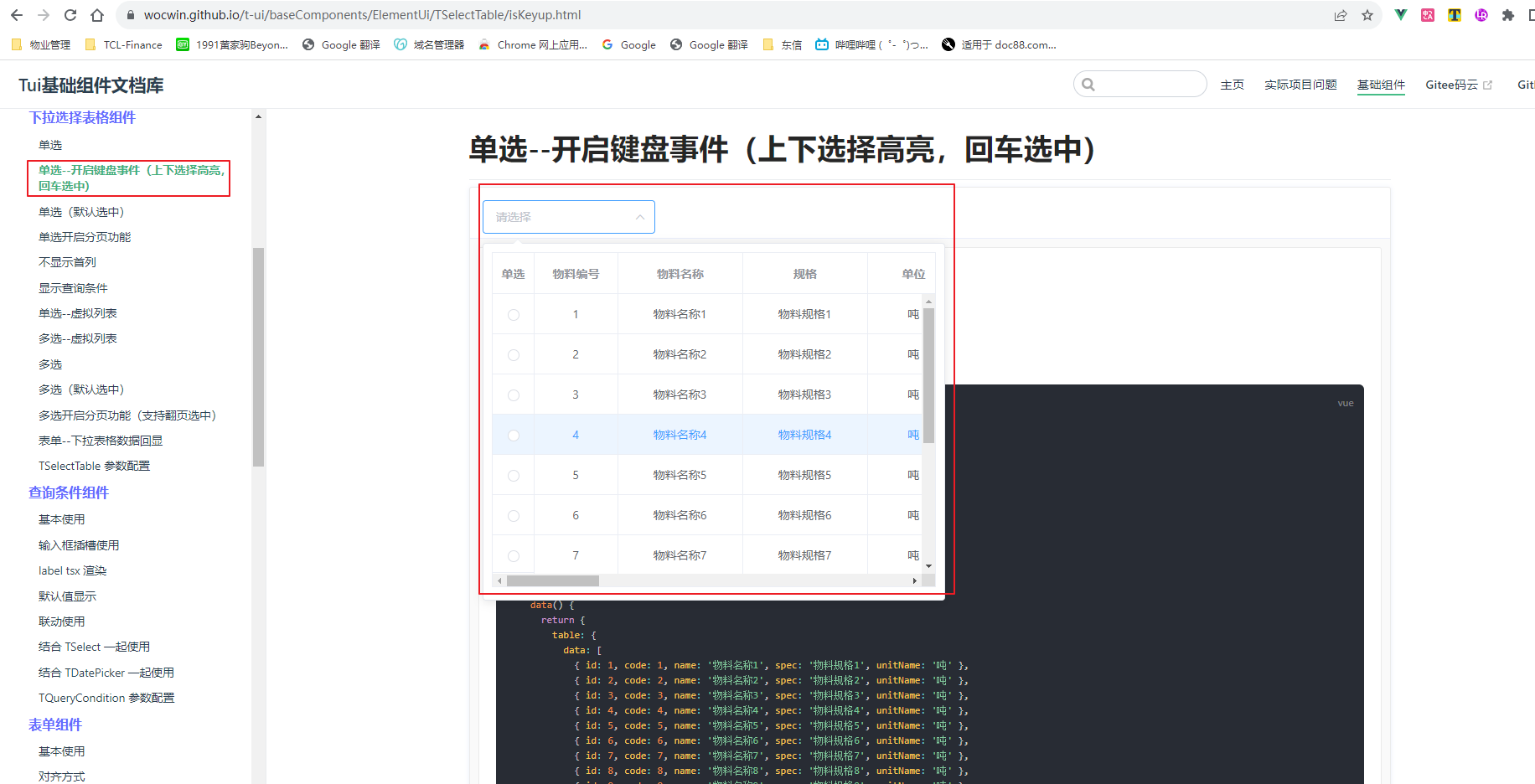Open the TCL-Finance bookmark folder
The image size is (1535, 784).
(x=124, y=45)
